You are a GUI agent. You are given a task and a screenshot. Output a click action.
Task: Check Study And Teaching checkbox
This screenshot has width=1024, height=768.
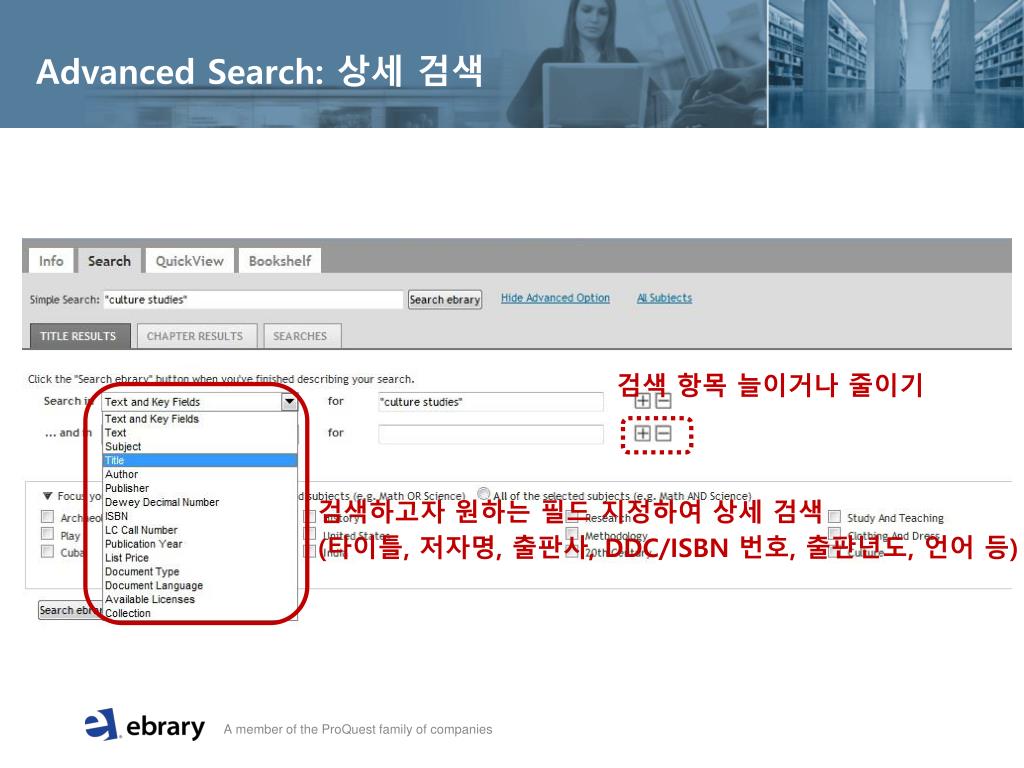pos(834,517)
